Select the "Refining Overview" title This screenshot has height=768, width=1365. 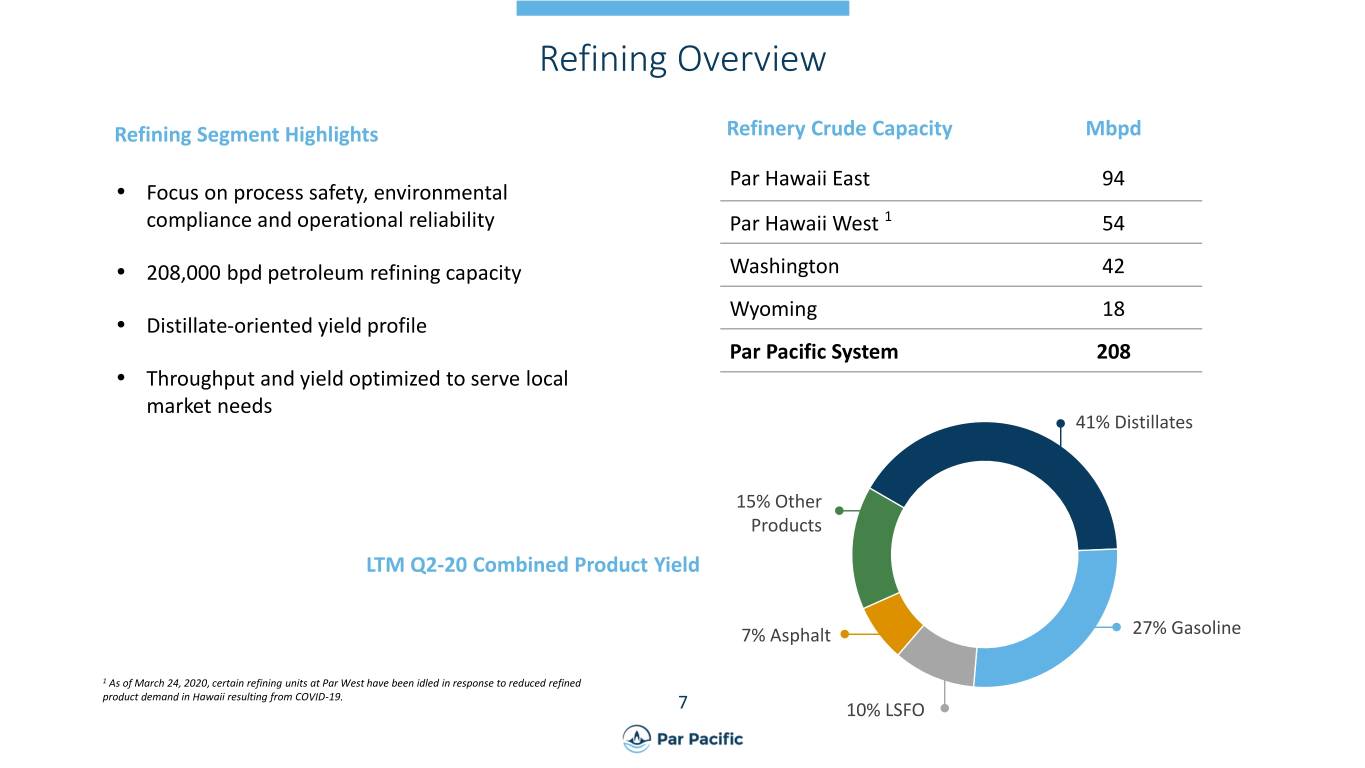click(683, 58)
